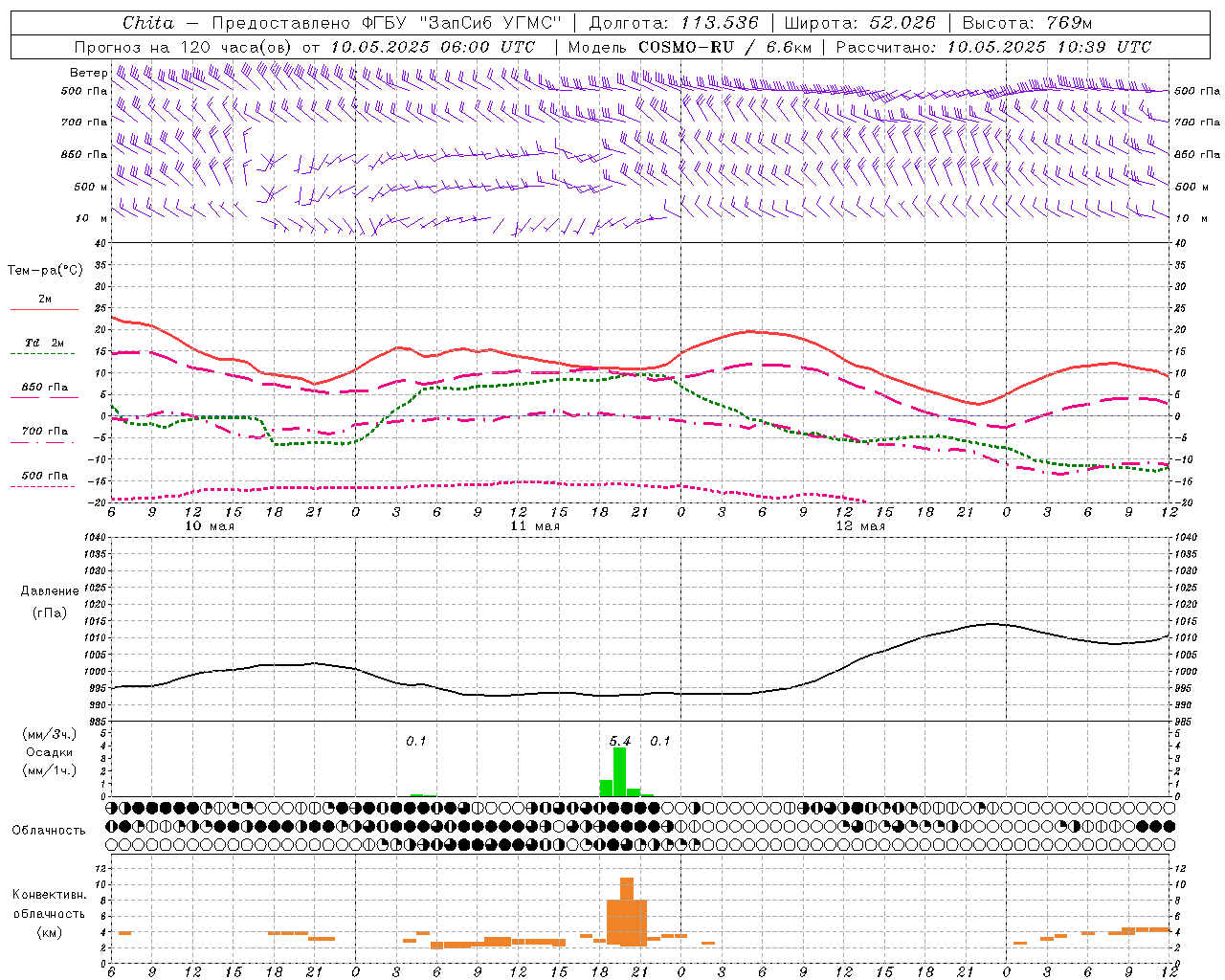The width and height of the screenshot is (1225, 980).
Task: Click "Рассчитано: 10.05.2025 10:39 UTC" timestamp
Action: (993, 47)
